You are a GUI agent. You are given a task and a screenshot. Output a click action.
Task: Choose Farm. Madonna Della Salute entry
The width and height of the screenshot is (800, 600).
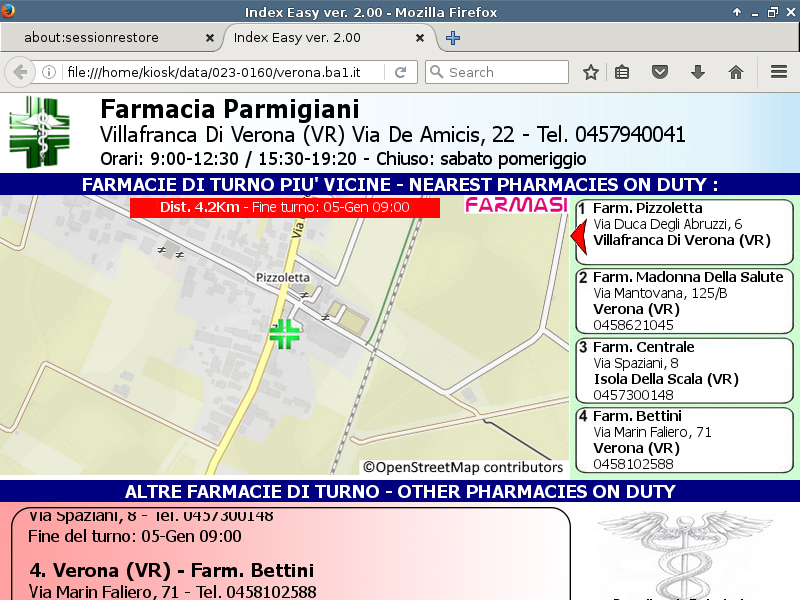(x=684, y=301)
